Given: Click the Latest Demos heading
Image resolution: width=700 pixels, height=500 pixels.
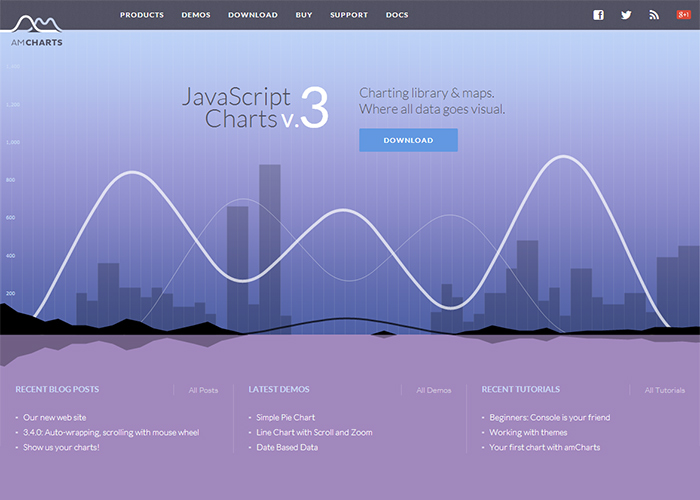Looking at the screenshot, I should 279,389.
